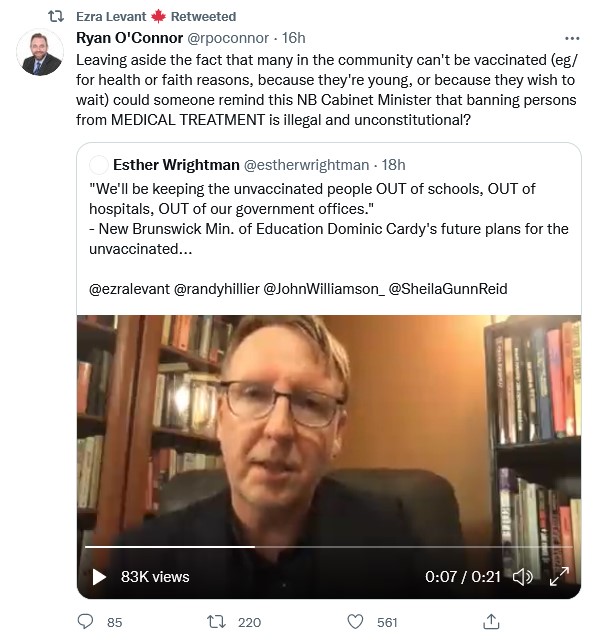The width and height of the screenshot is (598, 643).
Task: Seek along the video progress bar
Action: coord(329,547)
